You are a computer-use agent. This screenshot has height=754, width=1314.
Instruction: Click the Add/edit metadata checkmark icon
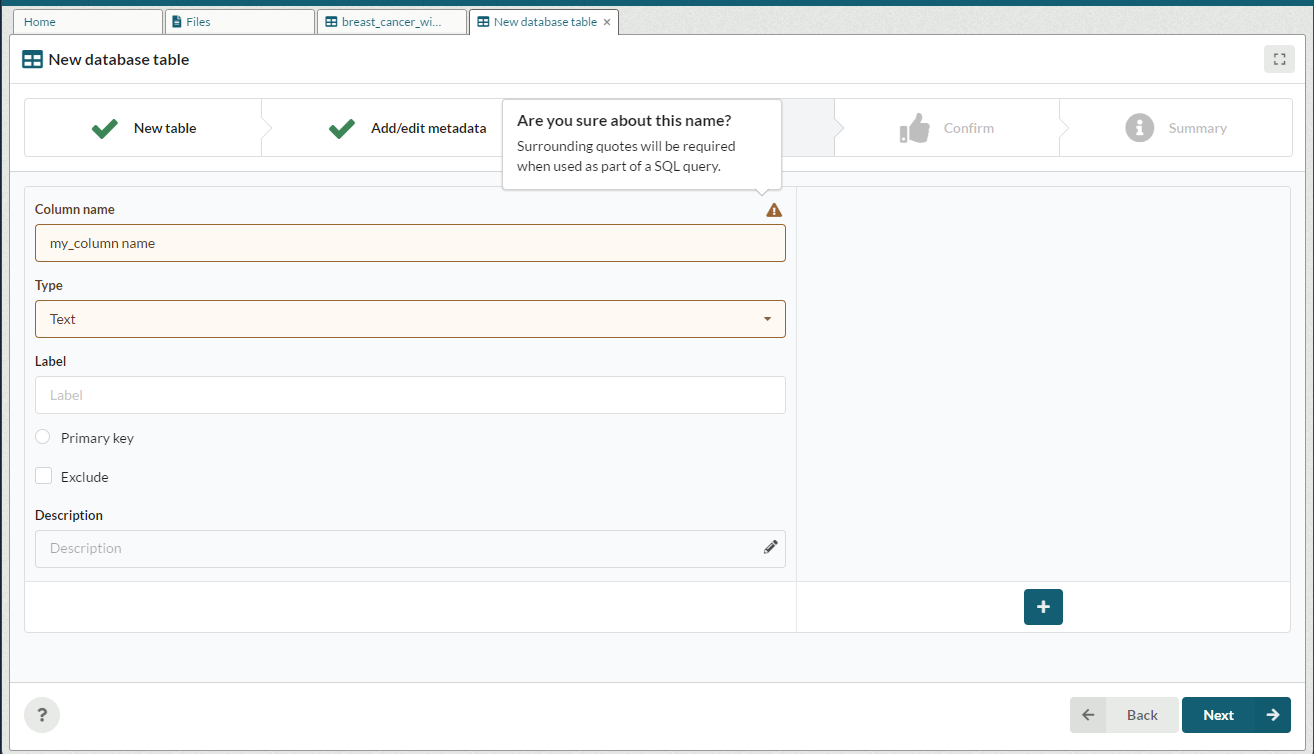(x=342, y=128)
